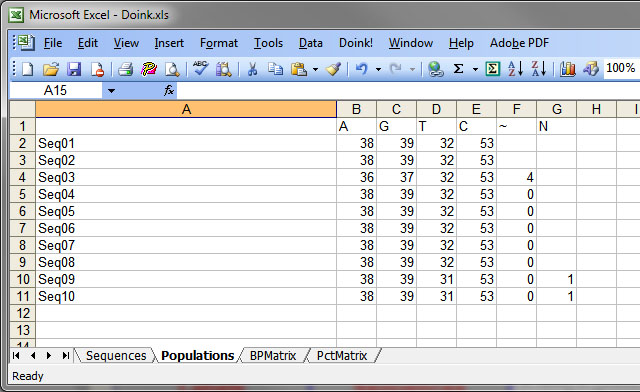Open the Data menu
The height and width of the screenshot is (392, 640).
tap(311, 43)
